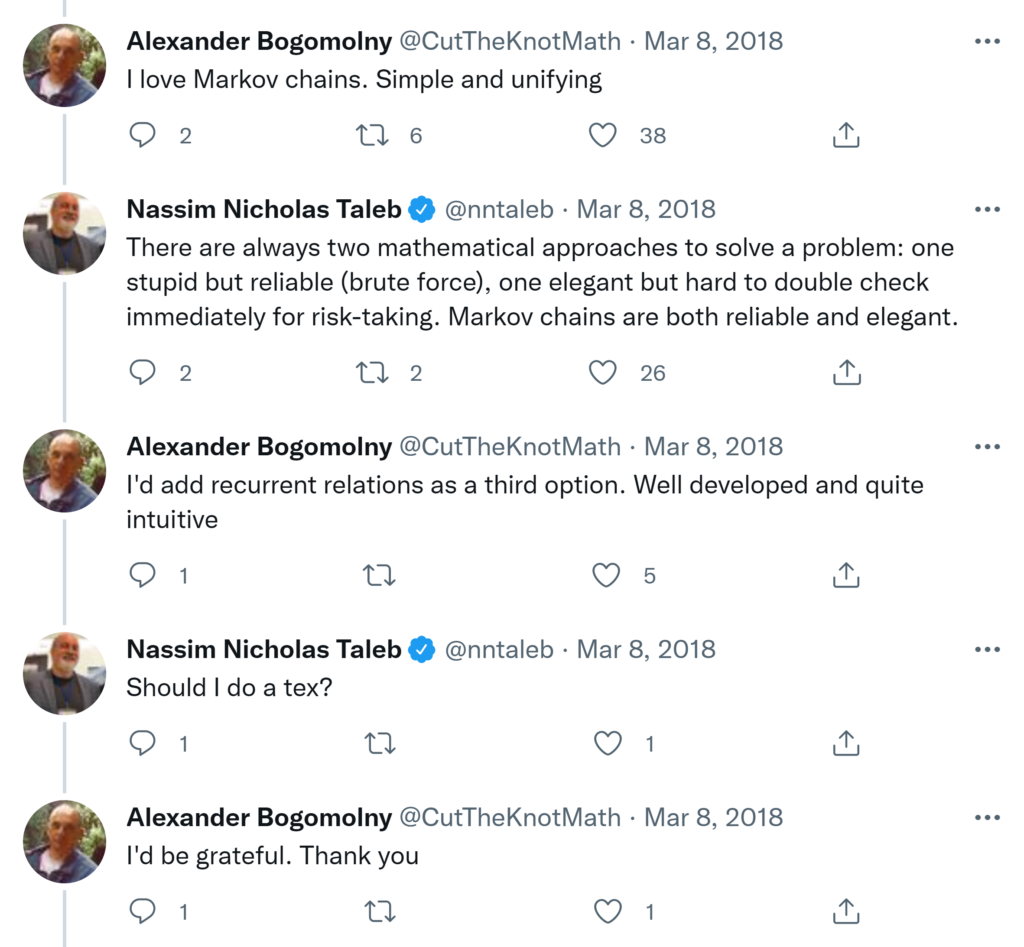
Task: Like the "I love Markov chains" tweet
Action: tap(602, 135)
